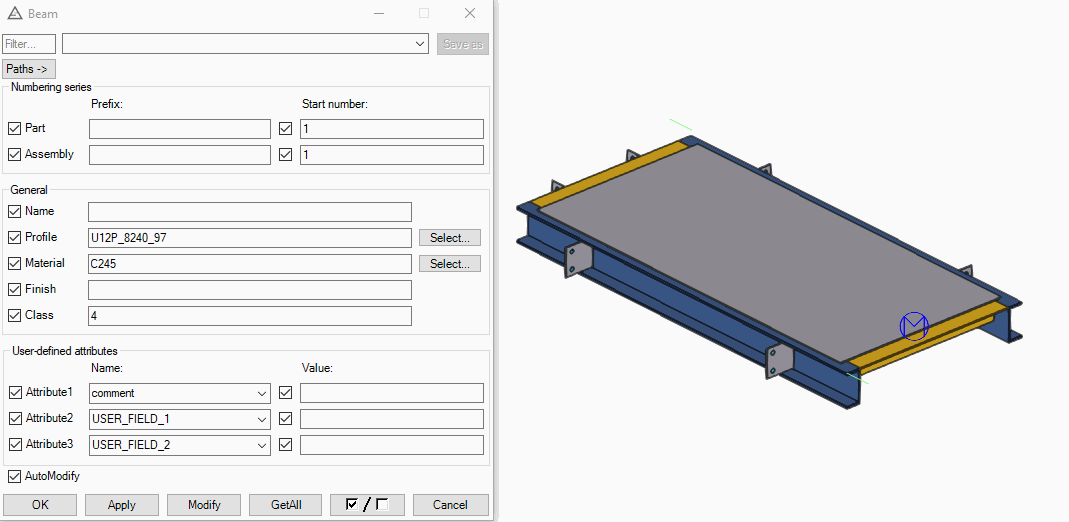The image size is (1069, 522).
Task: Close the Beam dialog window
Action: [470, 14]
